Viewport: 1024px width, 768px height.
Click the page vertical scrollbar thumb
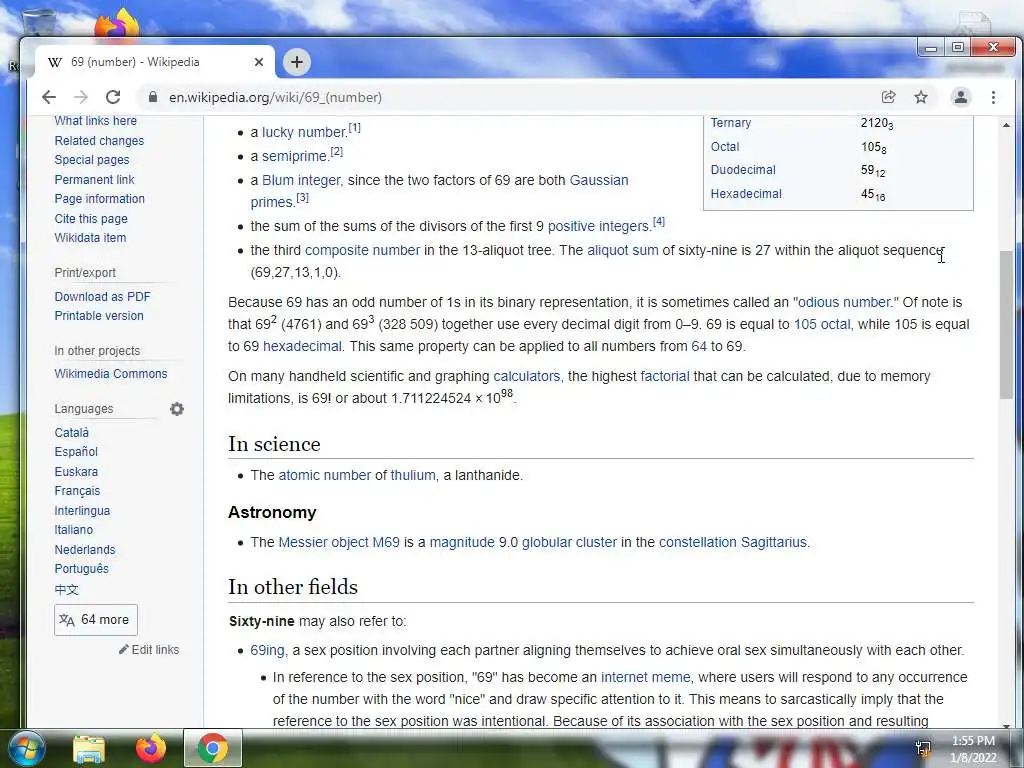tap(1006, 325)
